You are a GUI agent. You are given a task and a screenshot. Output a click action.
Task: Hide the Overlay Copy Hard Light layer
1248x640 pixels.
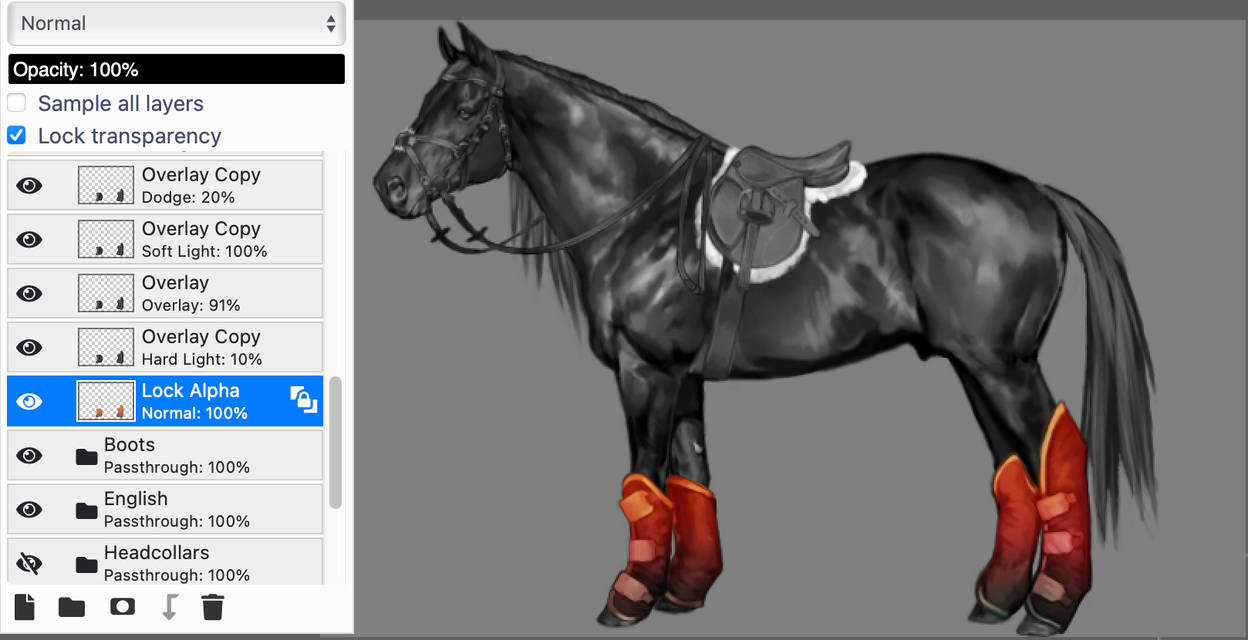coord(30,347)
